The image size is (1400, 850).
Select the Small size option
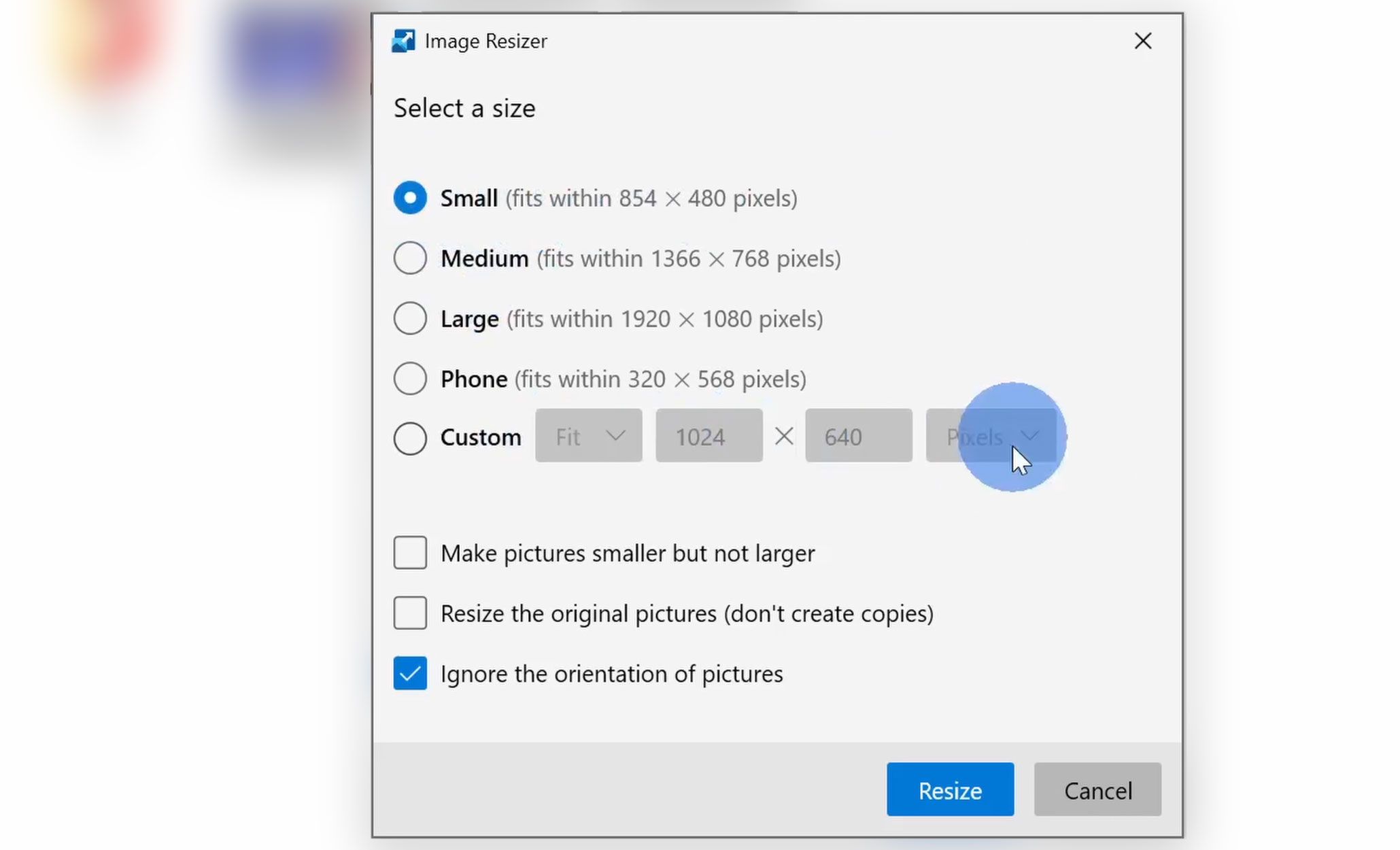click(409, 197)
